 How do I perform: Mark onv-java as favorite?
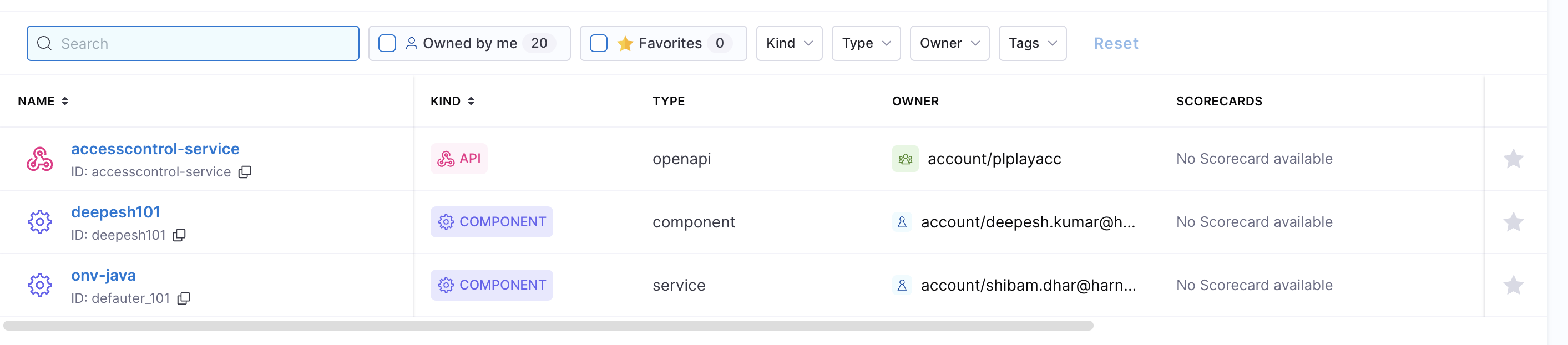point(1513,285)
